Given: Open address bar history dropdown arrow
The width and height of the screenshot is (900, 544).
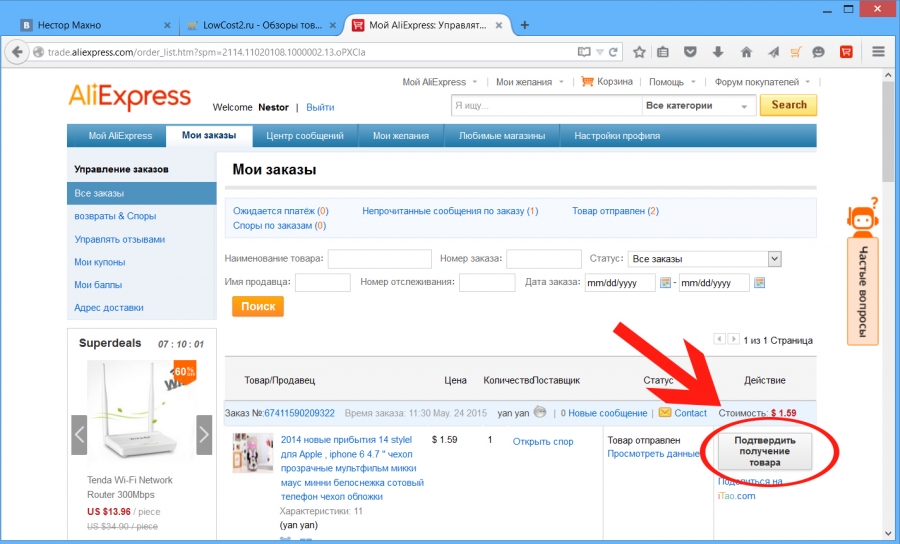Looking at the screenshot, I should point(599,52).
